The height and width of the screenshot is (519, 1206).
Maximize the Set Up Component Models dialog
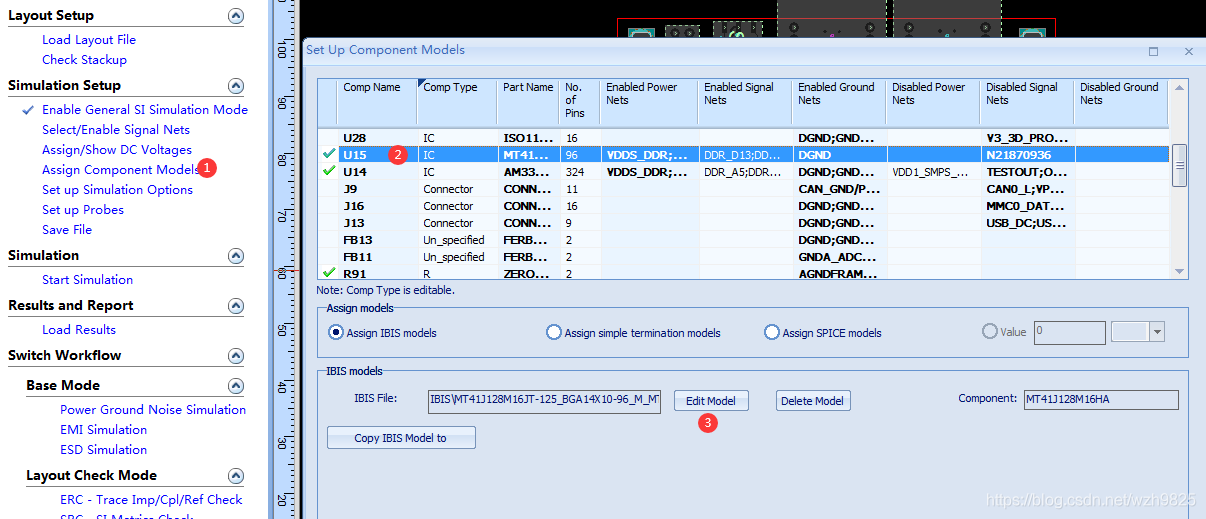tap(1153, 51)
